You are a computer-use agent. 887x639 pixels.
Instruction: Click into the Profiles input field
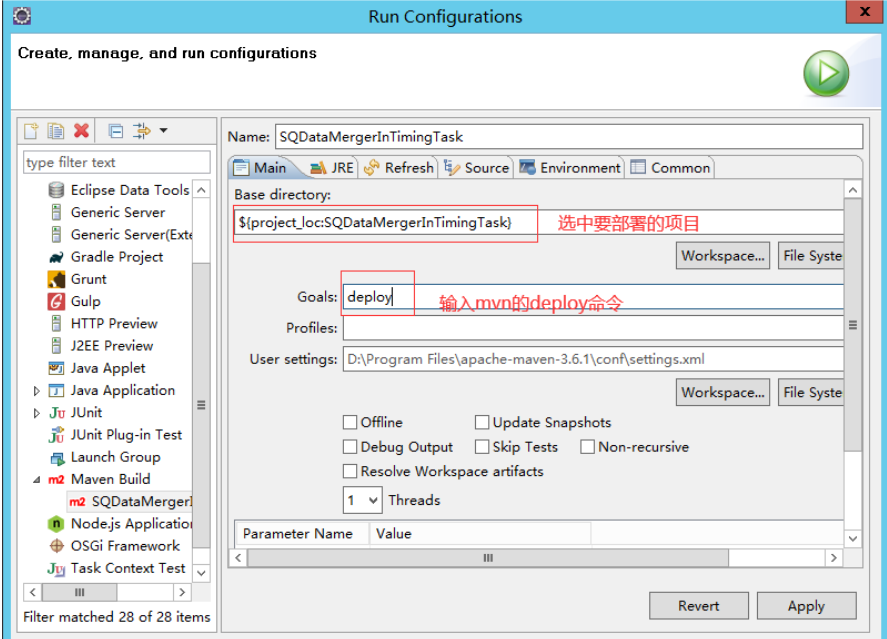point(593,328)
